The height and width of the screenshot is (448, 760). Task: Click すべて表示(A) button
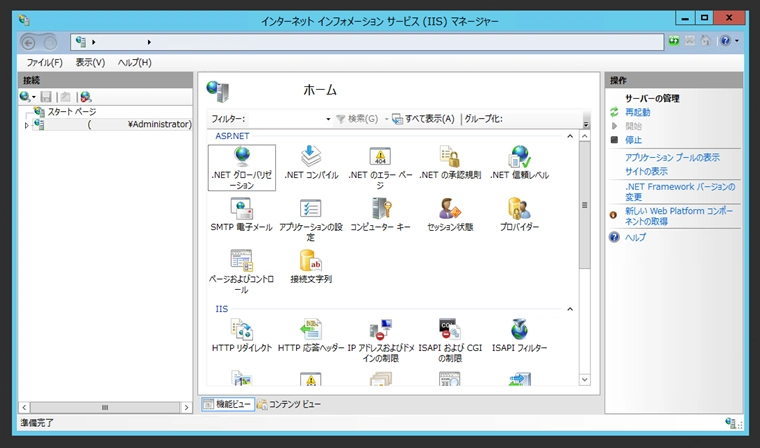point(423,119)
